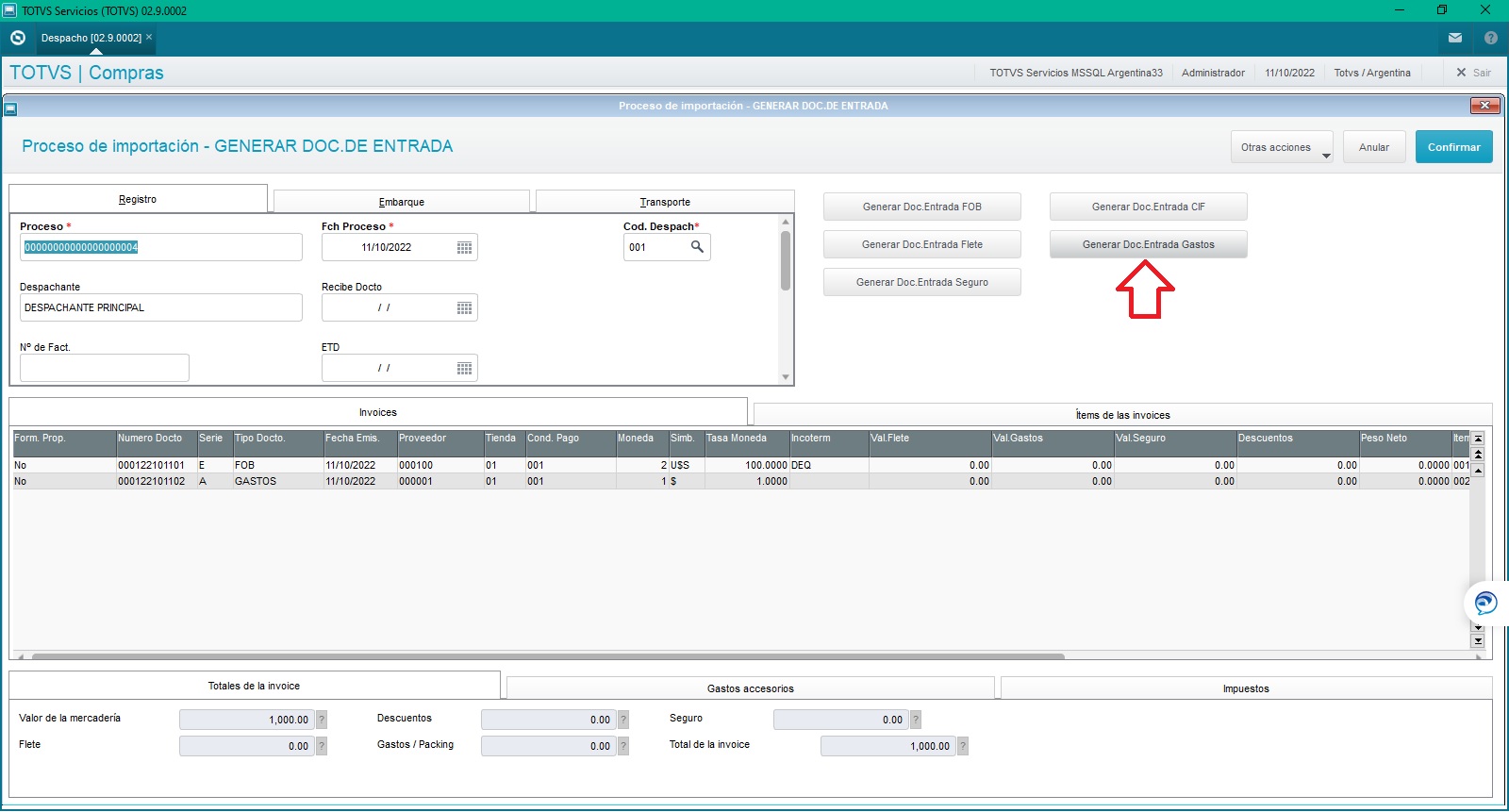The height and width of the screenshot is (812, 1509).
Task: Click the TOTVS logo icon in header
Action: (x=17, y=39)
